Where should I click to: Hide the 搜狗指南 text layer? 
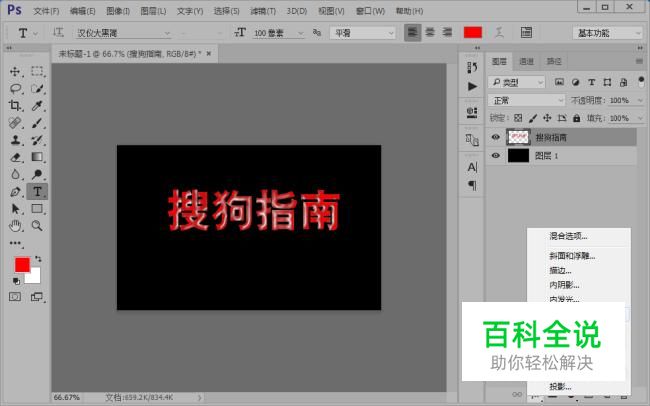coord(495,137)
